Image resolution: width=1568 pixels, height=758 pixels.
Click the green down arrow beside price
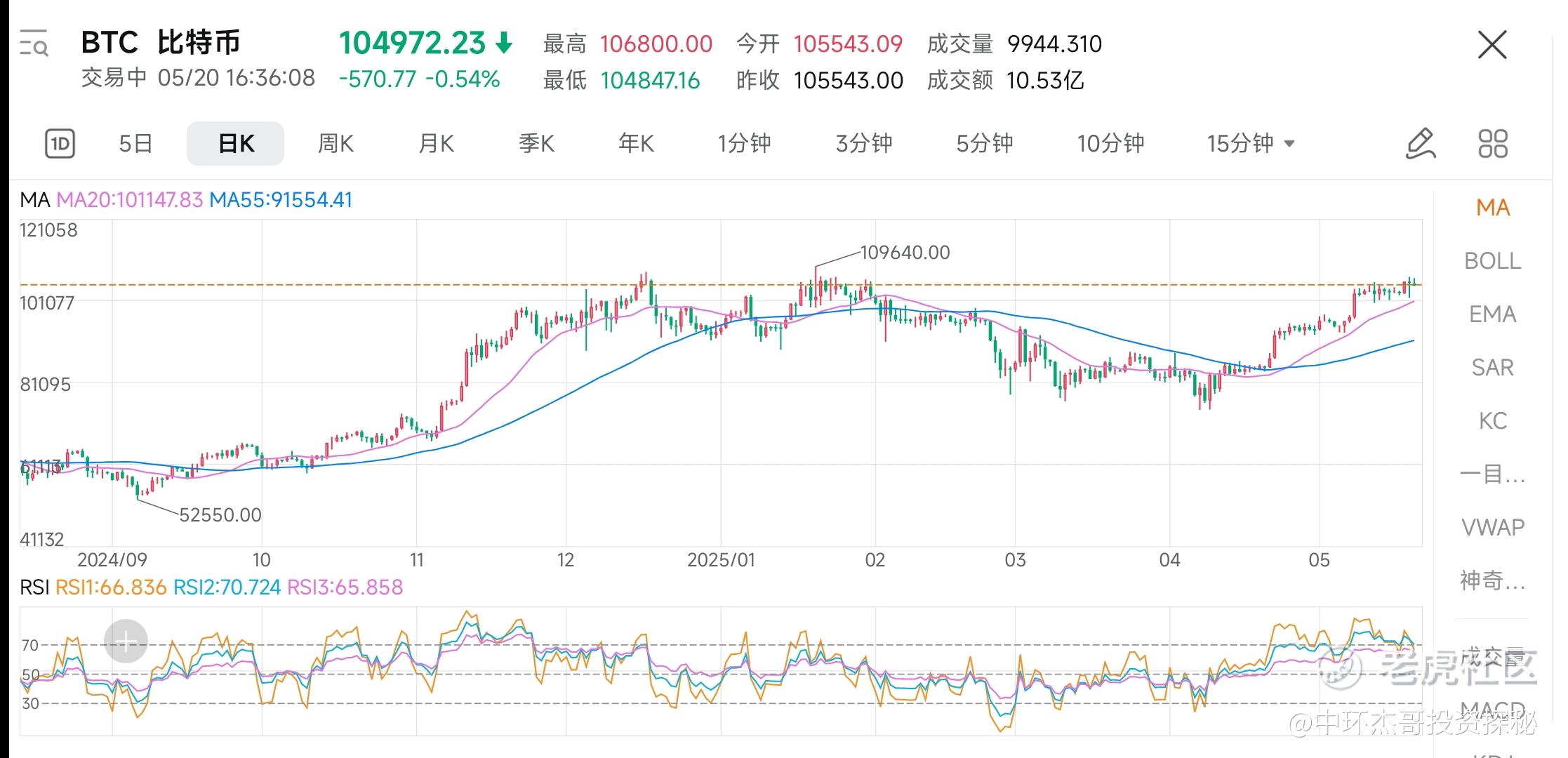[504, 44]
